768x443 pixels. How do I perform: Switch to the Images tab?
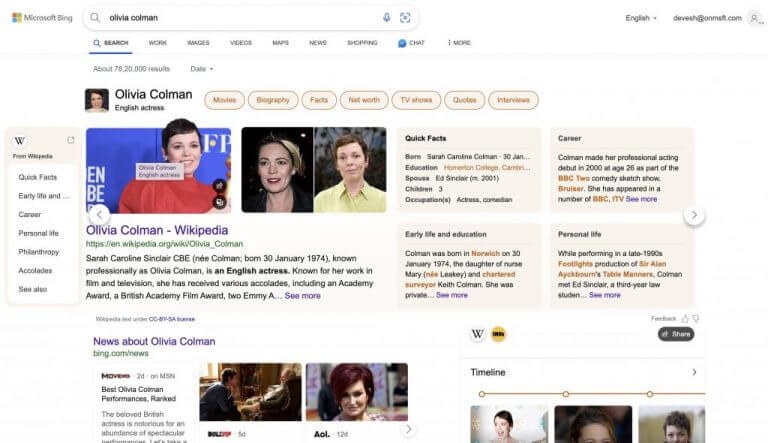[198, 43]
